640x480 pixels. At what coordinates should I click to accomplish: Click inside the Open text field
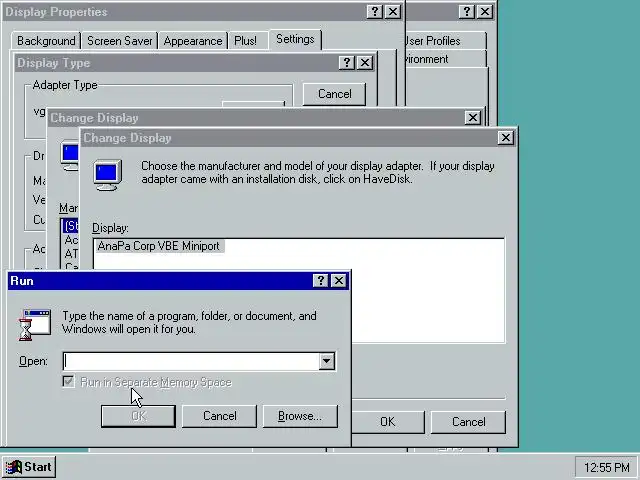click(x=191, y=361)
